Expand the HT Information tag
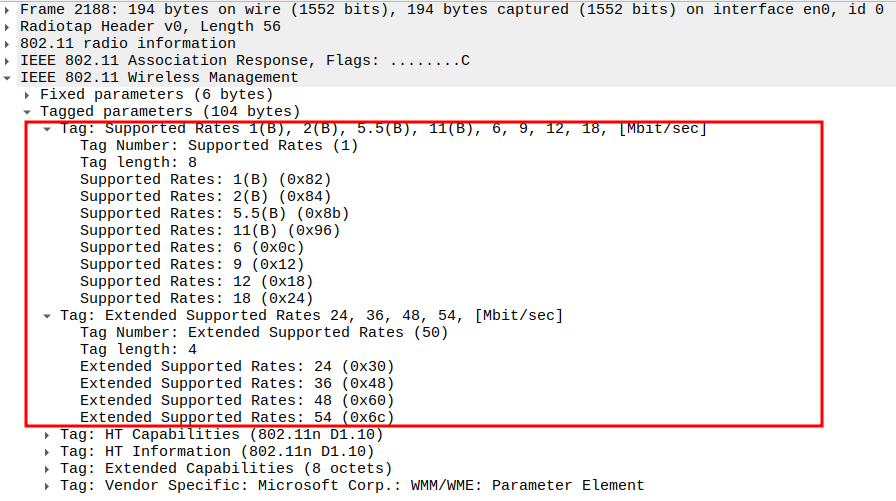The width and height of the screenshot is (896, 501). point(48,452)
